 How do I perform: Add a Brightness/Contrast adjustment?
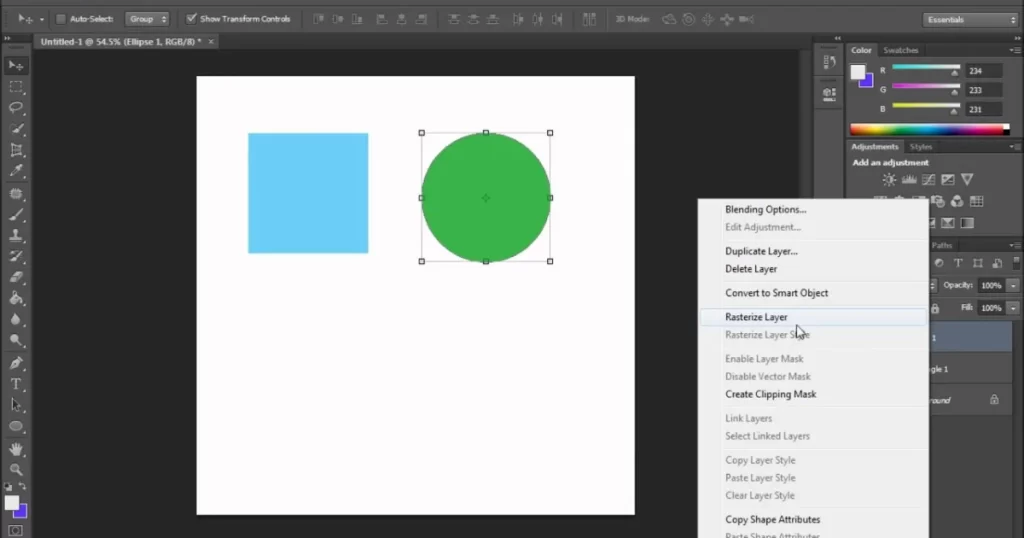click(889, 180)
